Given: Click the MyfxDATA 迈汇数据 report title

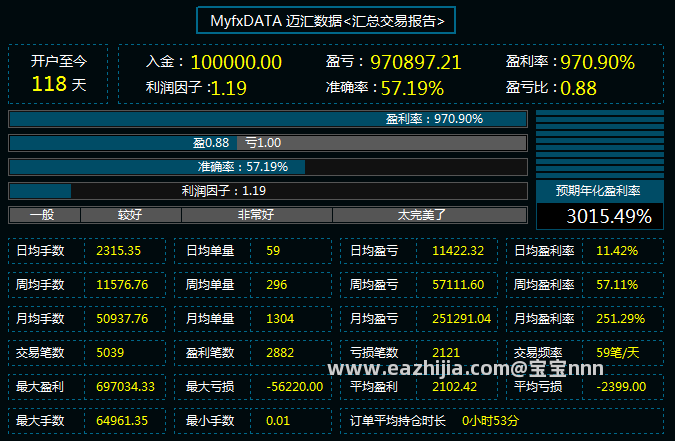Looking at the screenshot, I should click(x=326, y=20).
